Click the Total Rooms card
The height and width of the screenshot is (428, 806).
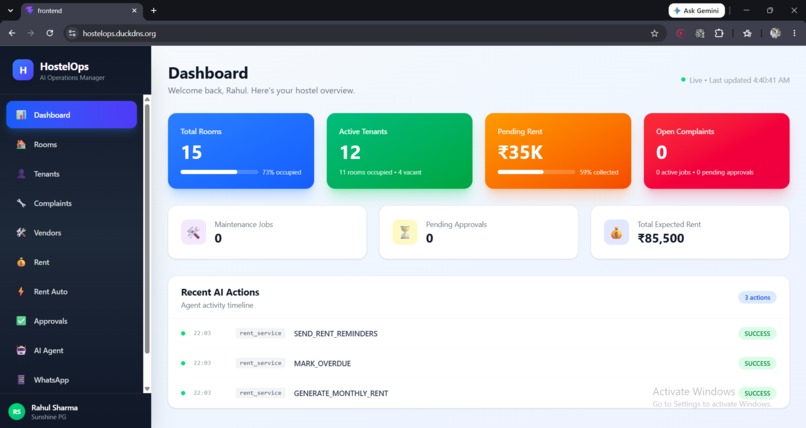[241, 151]
